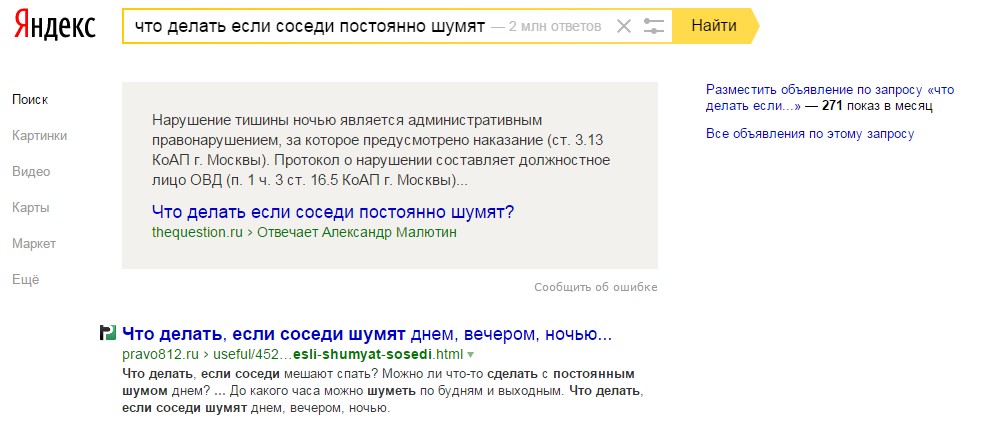Report an error via 'Сообщить об ошибке'
The image size is (994, 429).
click(x=595, y=287)
